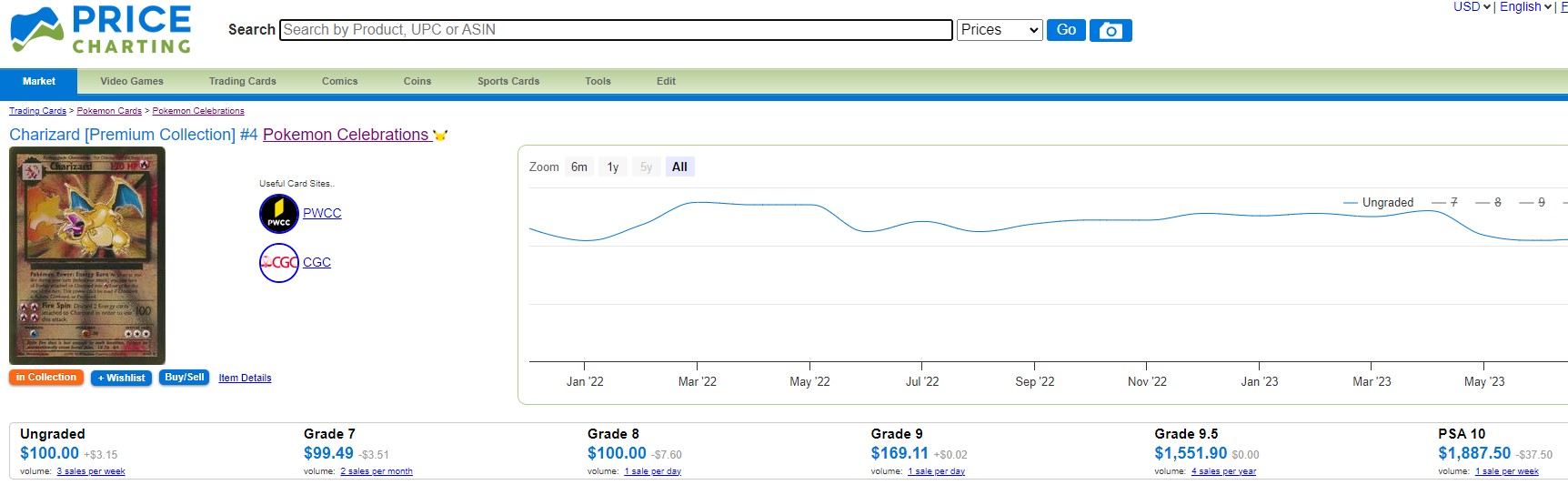Click the Charizard card thumbnail image
The image size is (1568, 485).
tap(87, 256)
